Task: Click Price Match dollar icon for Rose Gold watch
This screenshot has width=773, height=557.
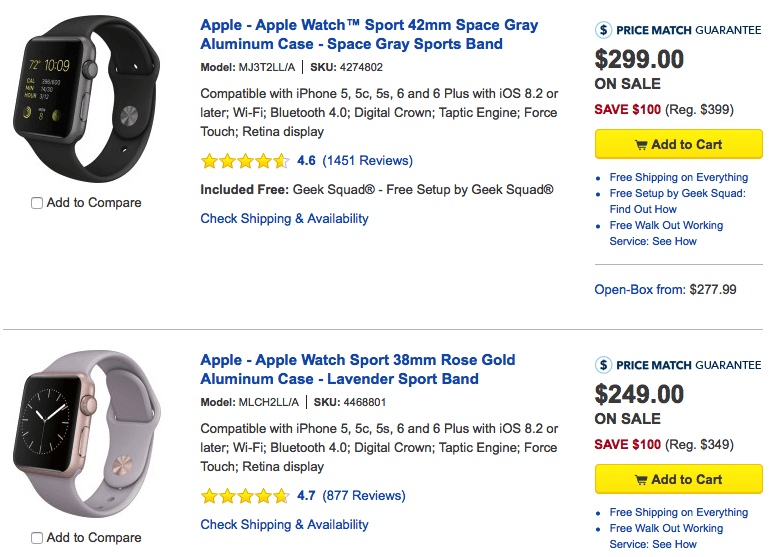Action: click(x=603, y=365)
